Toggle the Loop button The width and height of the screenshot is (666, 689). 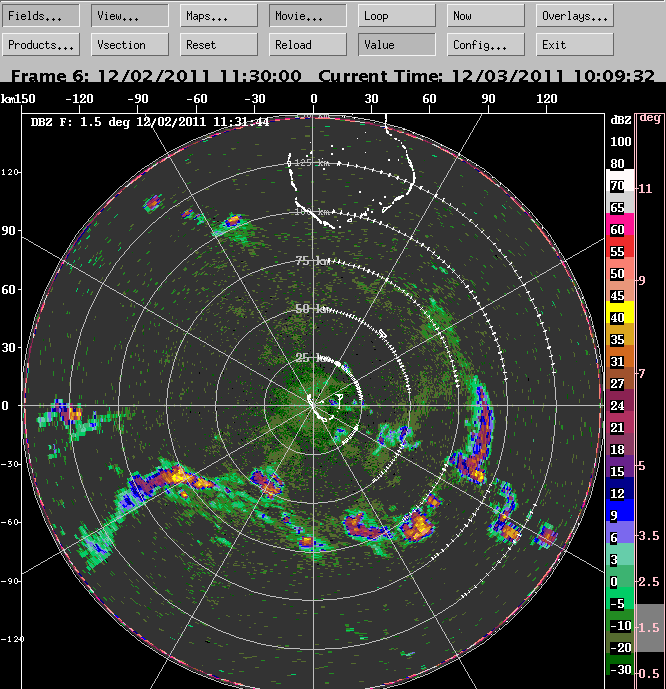click(x=397, y=16)
